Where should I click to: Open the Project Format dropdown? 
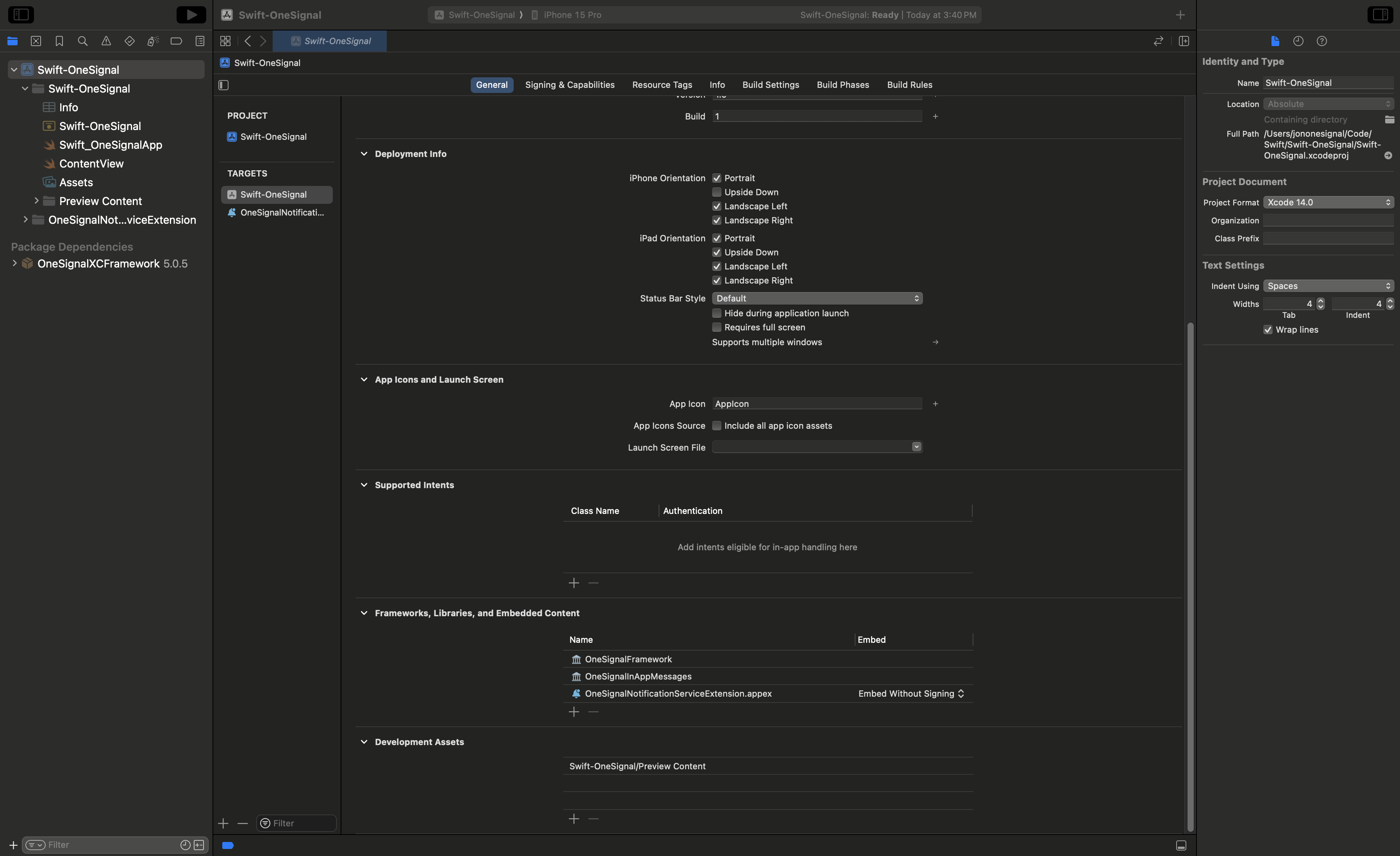coord(1329,203)
